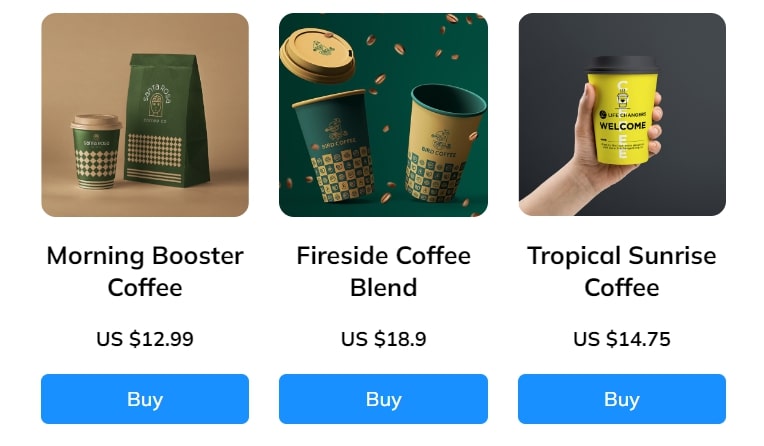Buy the Tropical Sunrise Coffee
Screen dimensions: 764x446
[x=622, y=399]
